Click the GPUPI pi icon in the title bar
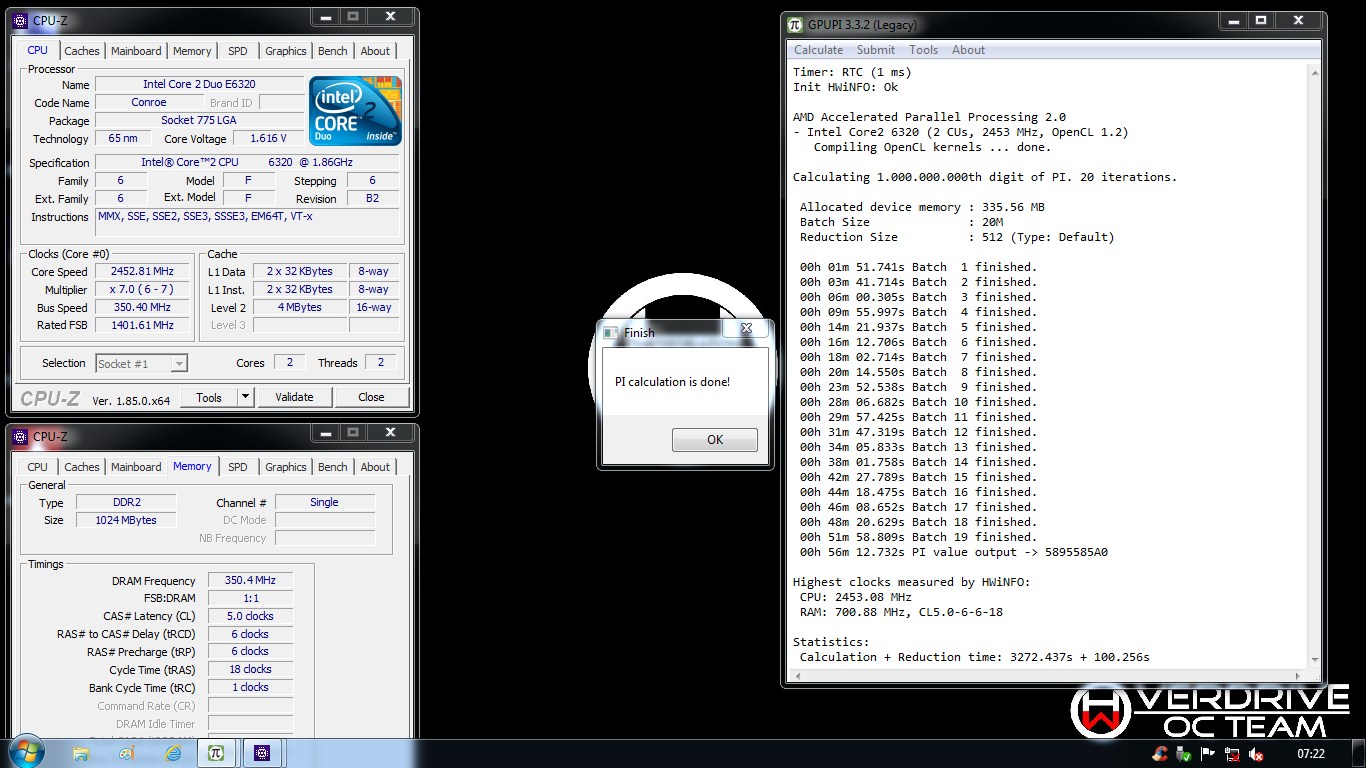1366x768 pixels. pyautogui.click(x=795, y=24)
